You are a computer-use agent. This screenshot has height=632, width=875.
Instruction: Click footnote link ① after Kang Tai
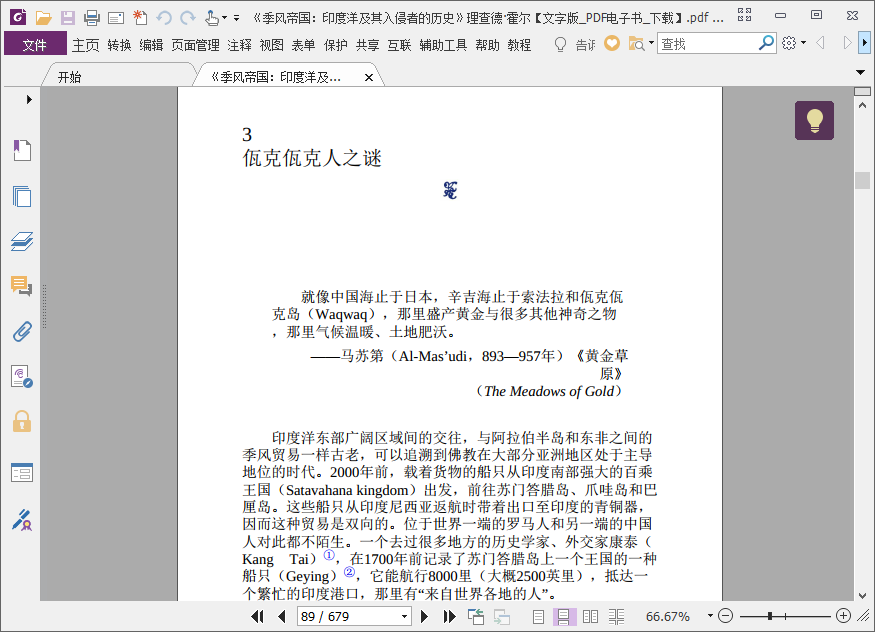coord(329,555)
